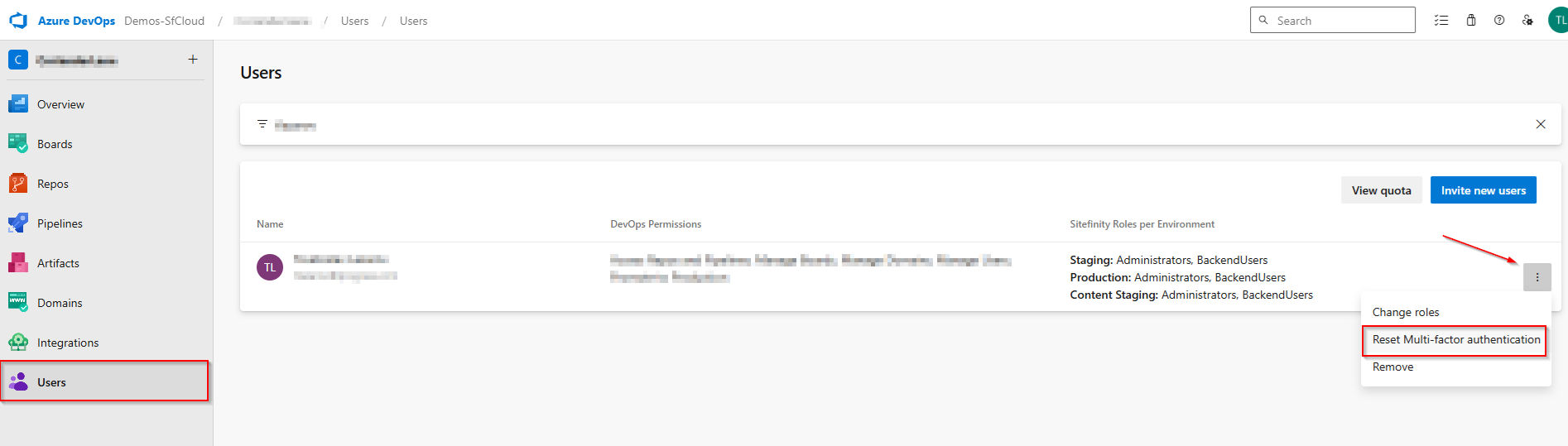Click the Azure DevOps header link

coord(76,21)
